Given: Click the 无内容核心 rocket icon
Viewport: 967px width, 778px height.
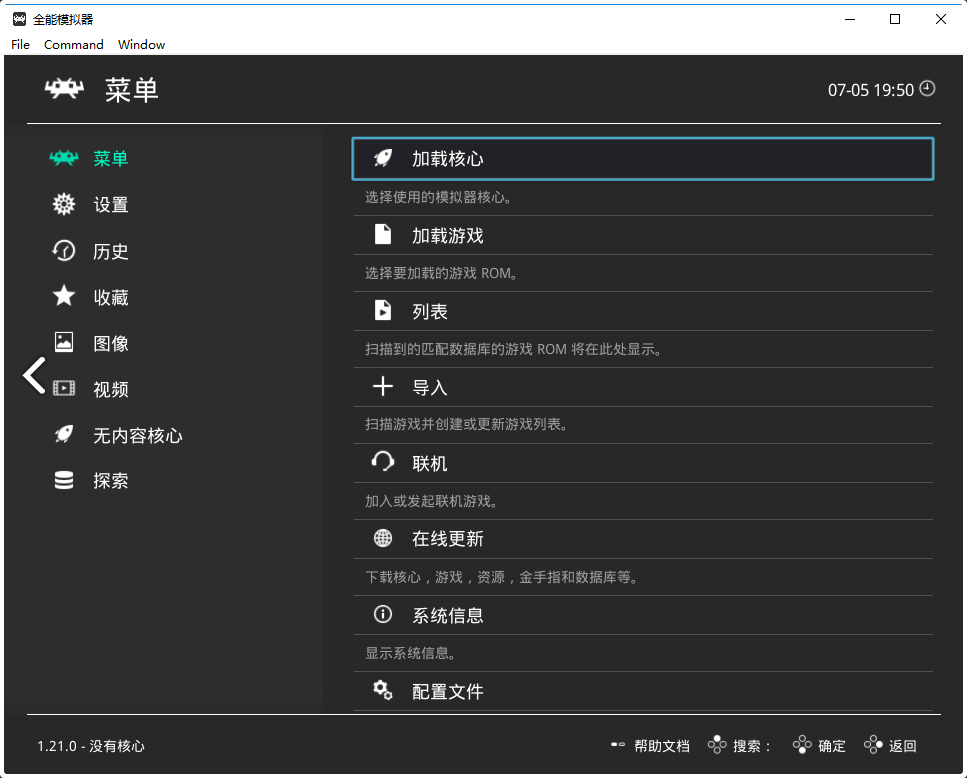Looking at the screenshot, I should pyautogui.click(x=63, y=434).
